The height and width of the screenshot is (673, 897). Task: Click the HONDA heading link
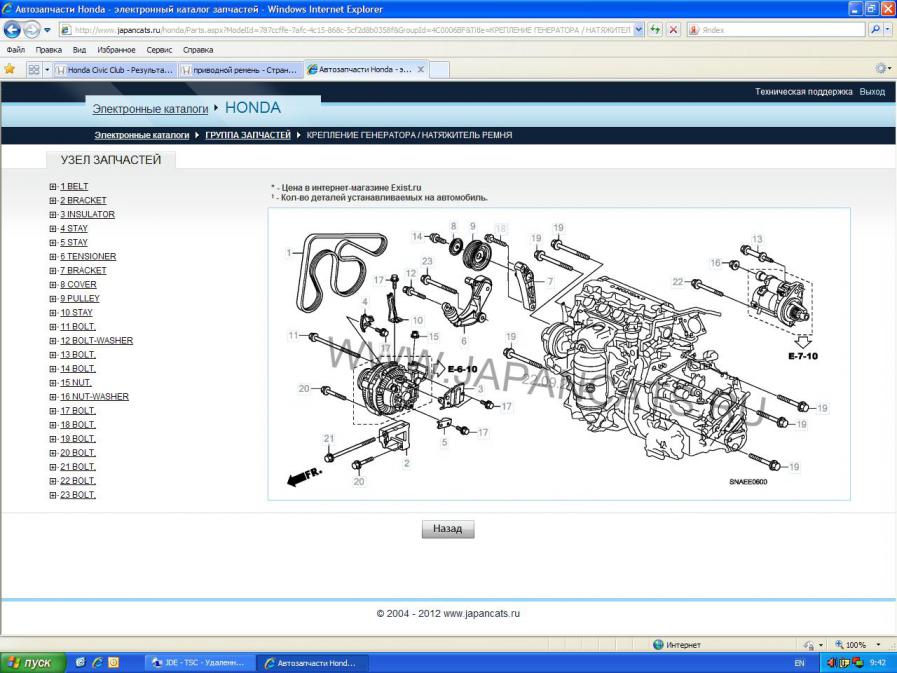(x=253, y=108)
